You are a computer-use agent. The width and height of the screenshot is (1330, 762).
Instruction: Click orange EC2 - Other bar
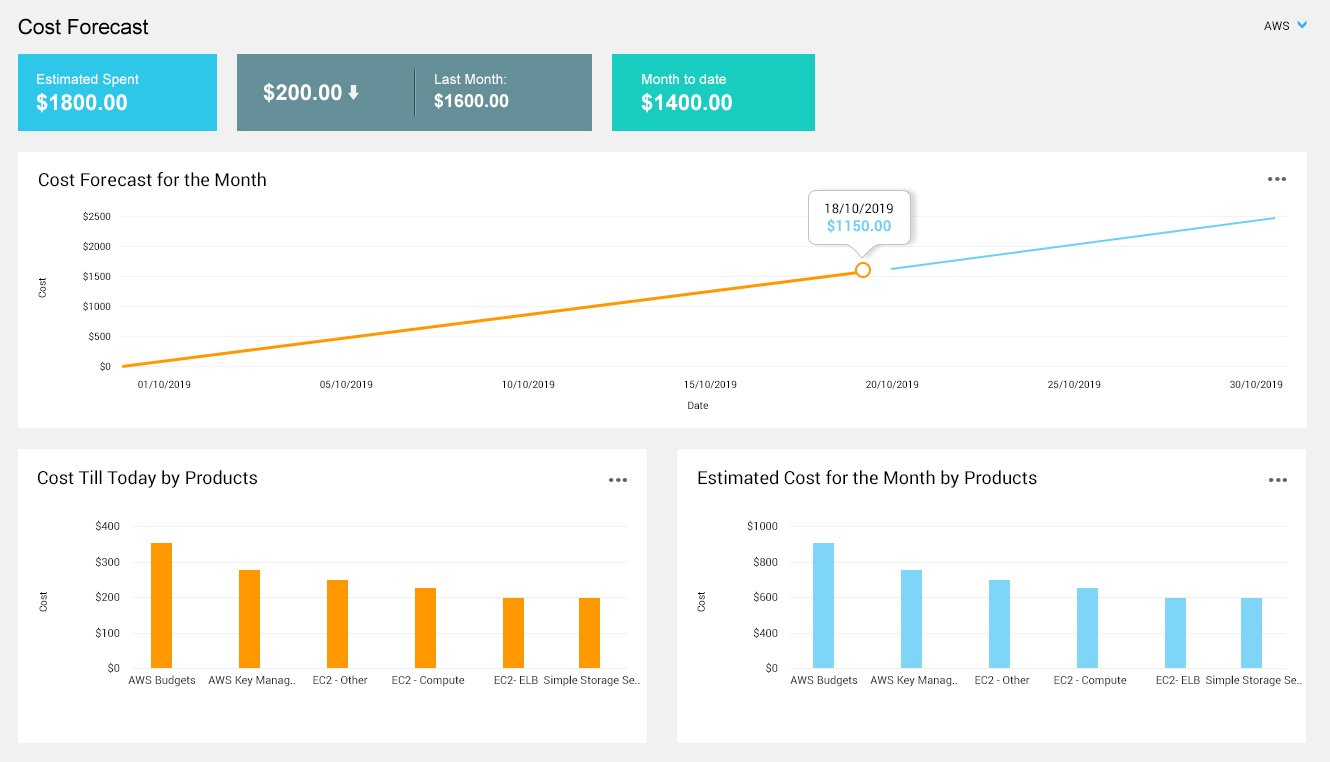tap(337, 624)
